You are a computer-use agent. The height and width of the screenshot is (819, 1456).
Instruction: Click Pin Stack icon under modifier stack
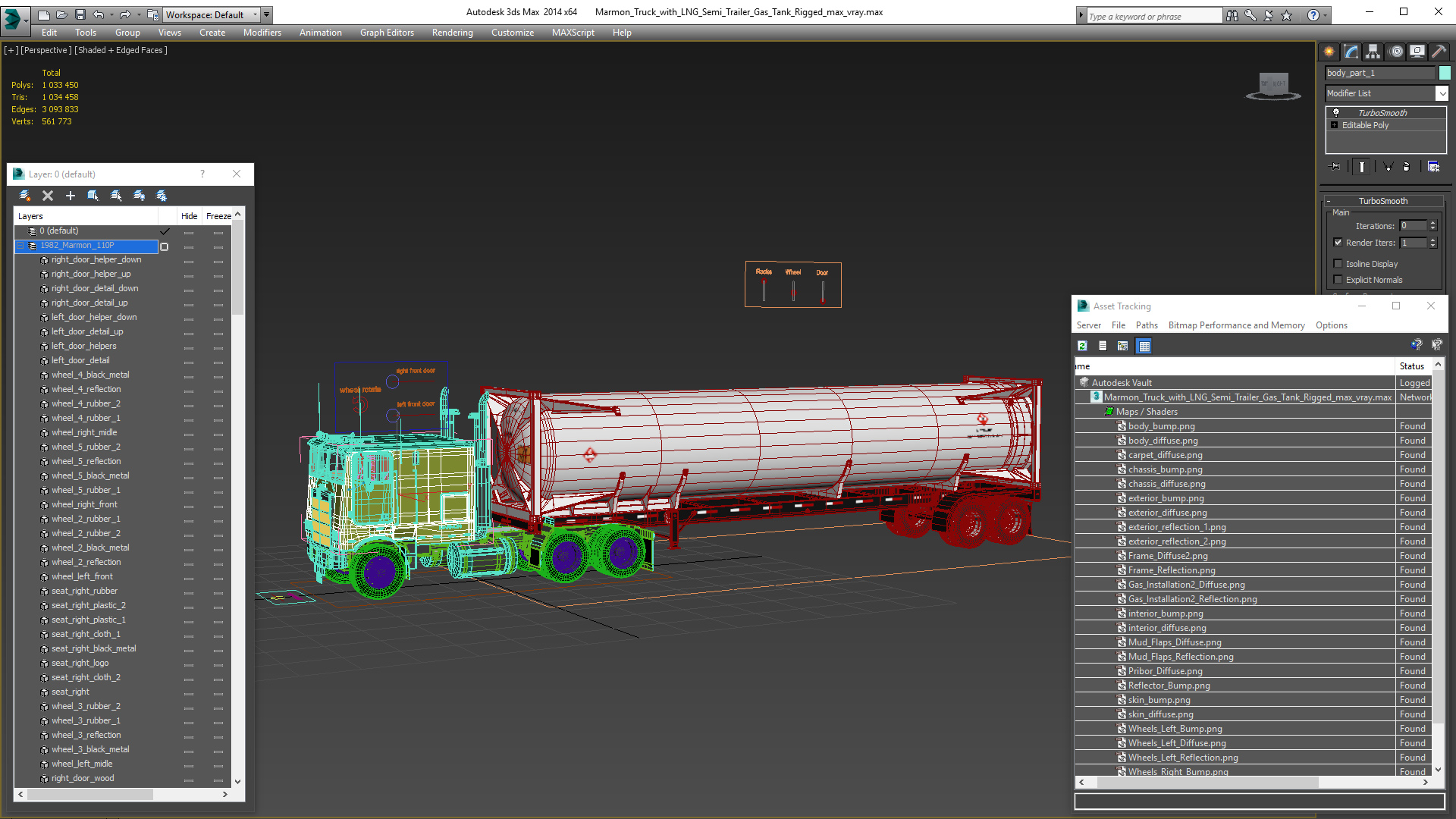(x=1335, y=167)
